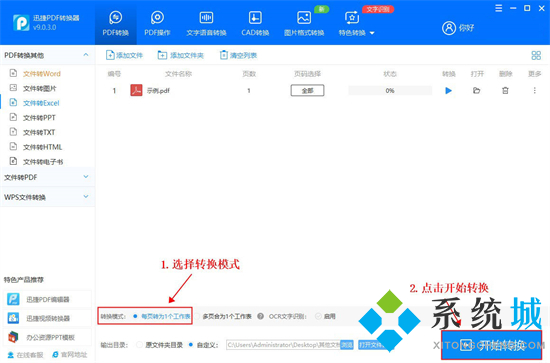This screenshot has width=550, height=363.
Task: Click 添加文件夹 to add a folder
Action: point(181,55)
